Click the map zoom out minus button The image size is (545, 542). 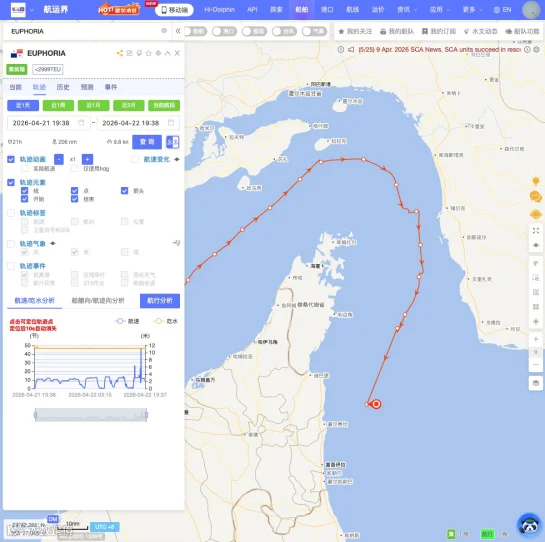point(536,364)
